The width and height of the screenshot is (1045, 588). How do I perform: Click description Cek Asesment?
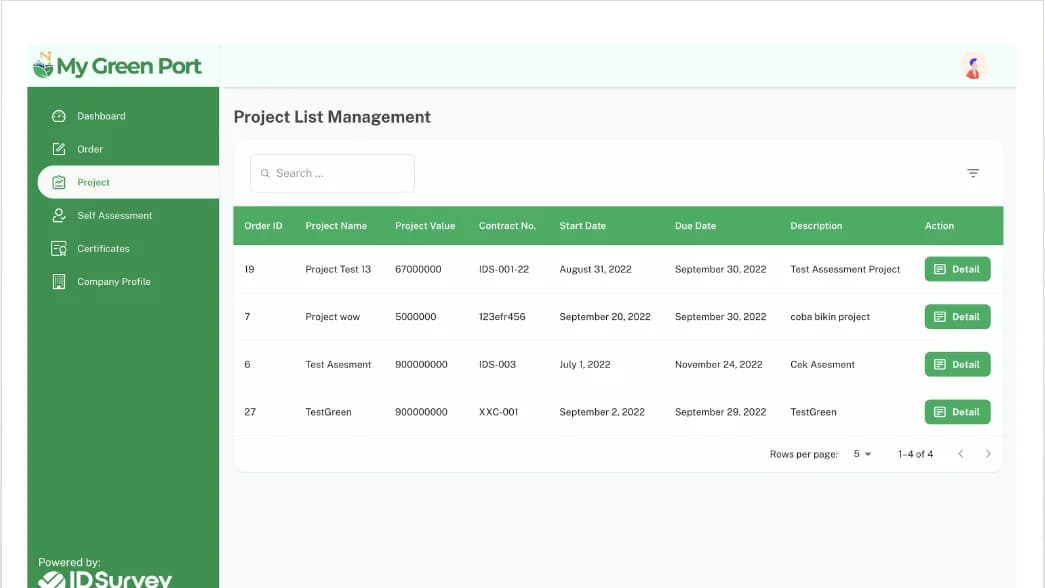[822, 365]
